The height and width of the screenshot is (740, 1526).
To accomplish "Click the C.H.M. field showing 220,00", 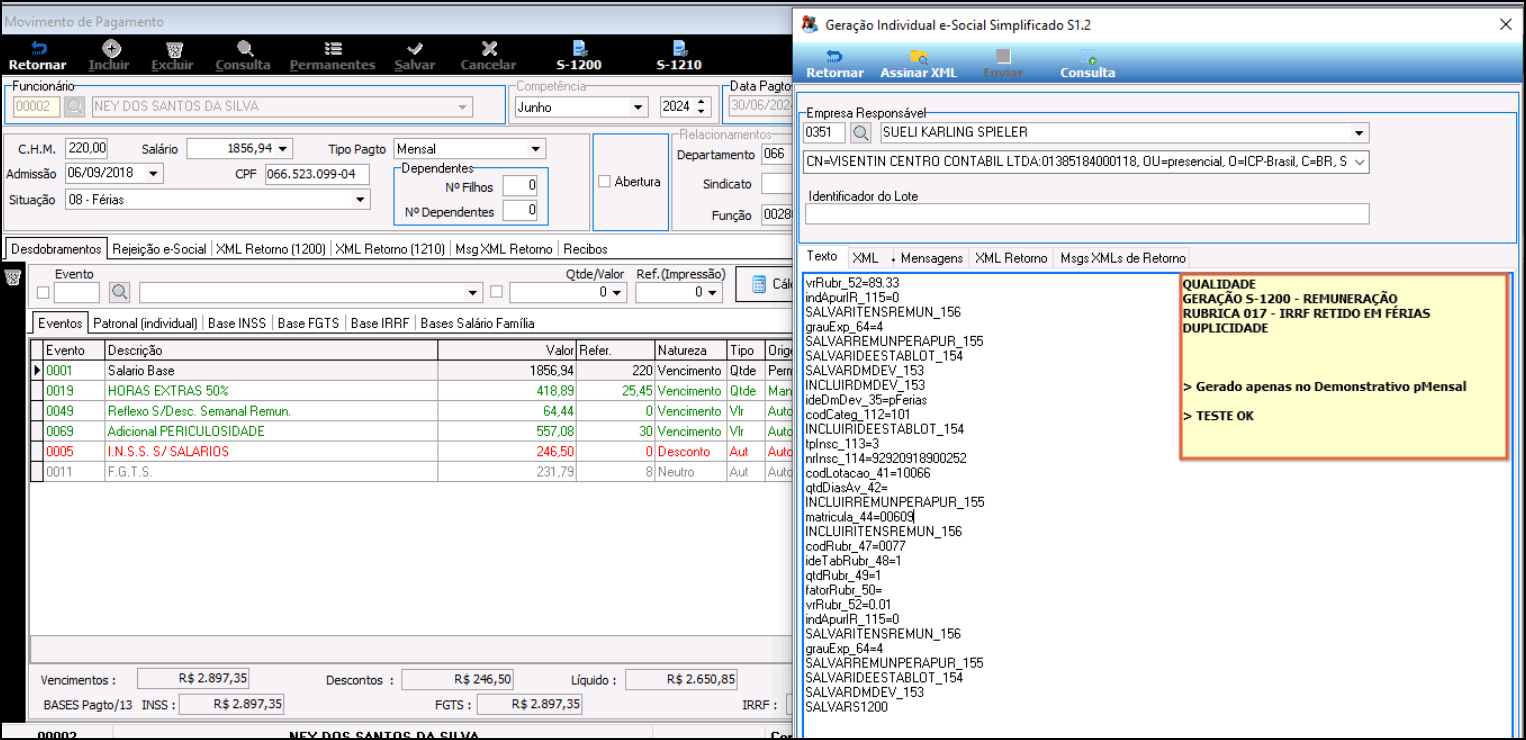I will click(87, 148).
